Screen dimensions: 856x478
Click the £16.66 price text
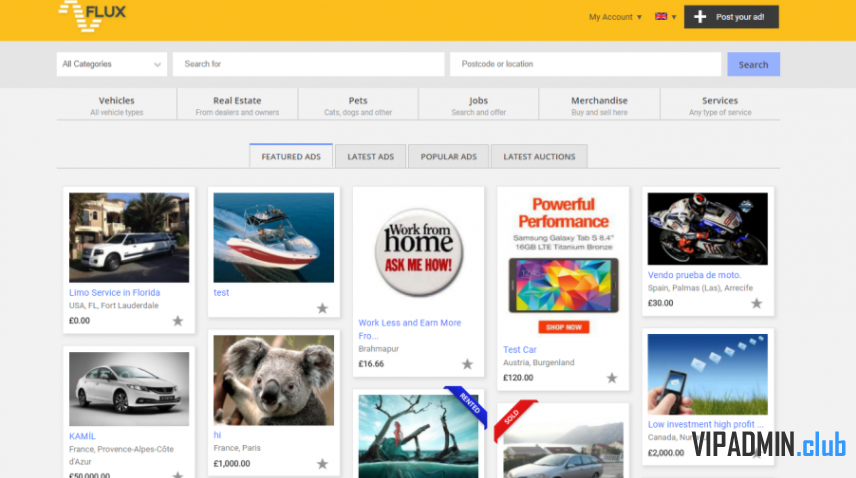pyautogui.click(x=371, y=364)
